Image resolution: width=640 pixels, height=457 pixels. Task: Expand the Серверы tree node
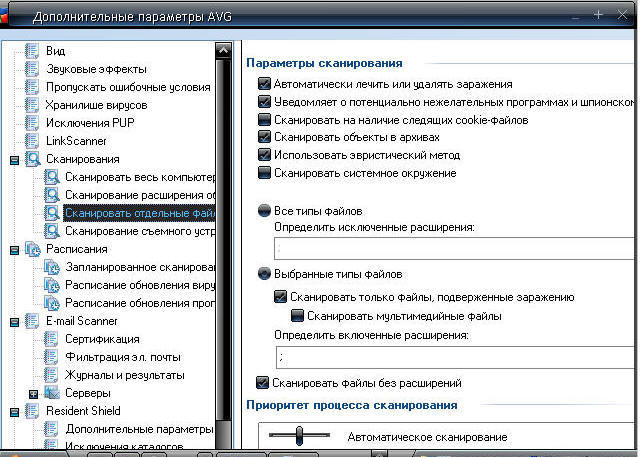click(33, 394)
